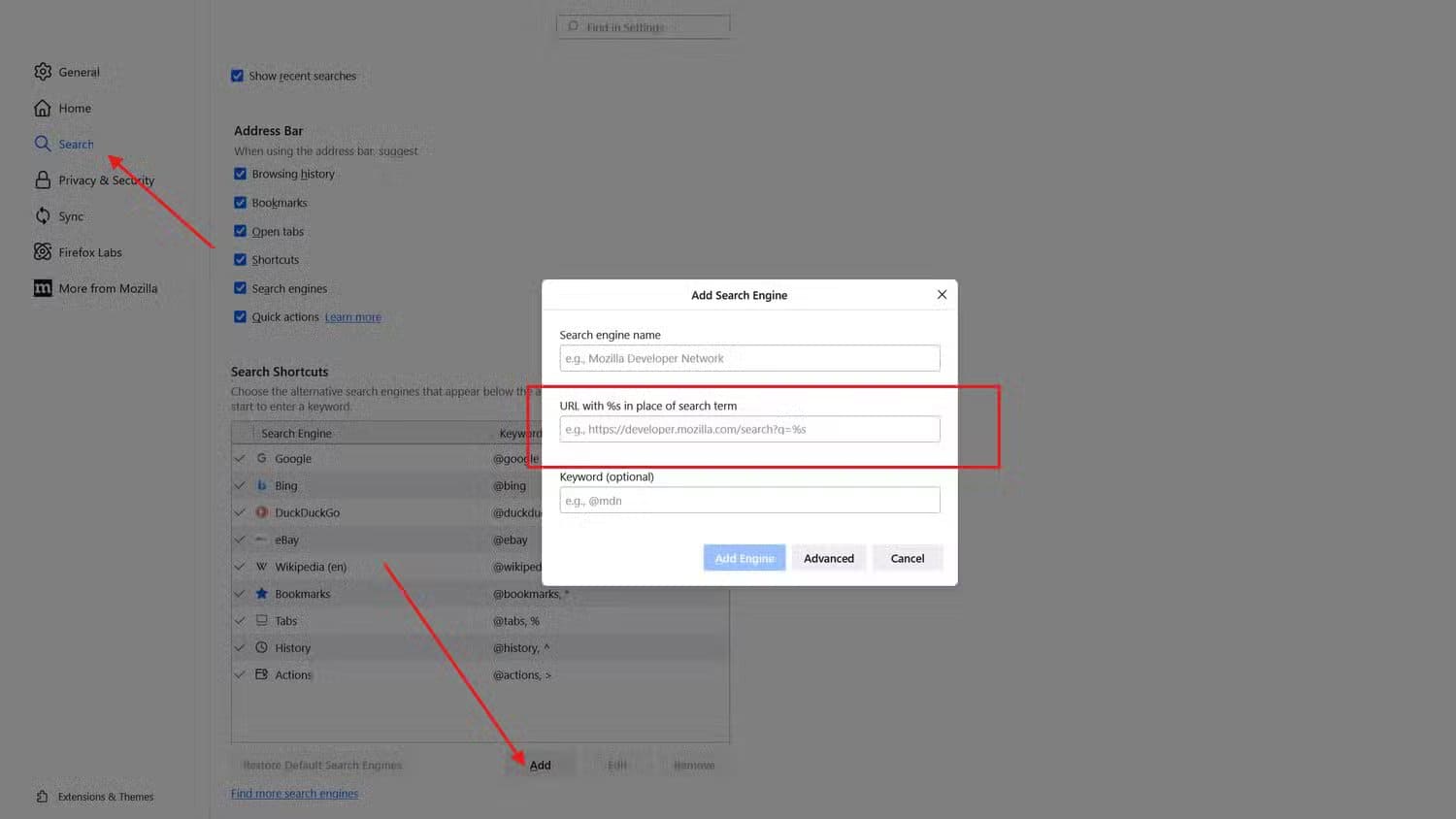Click the Extensions & Themes puzzle icon

[42, 797]
